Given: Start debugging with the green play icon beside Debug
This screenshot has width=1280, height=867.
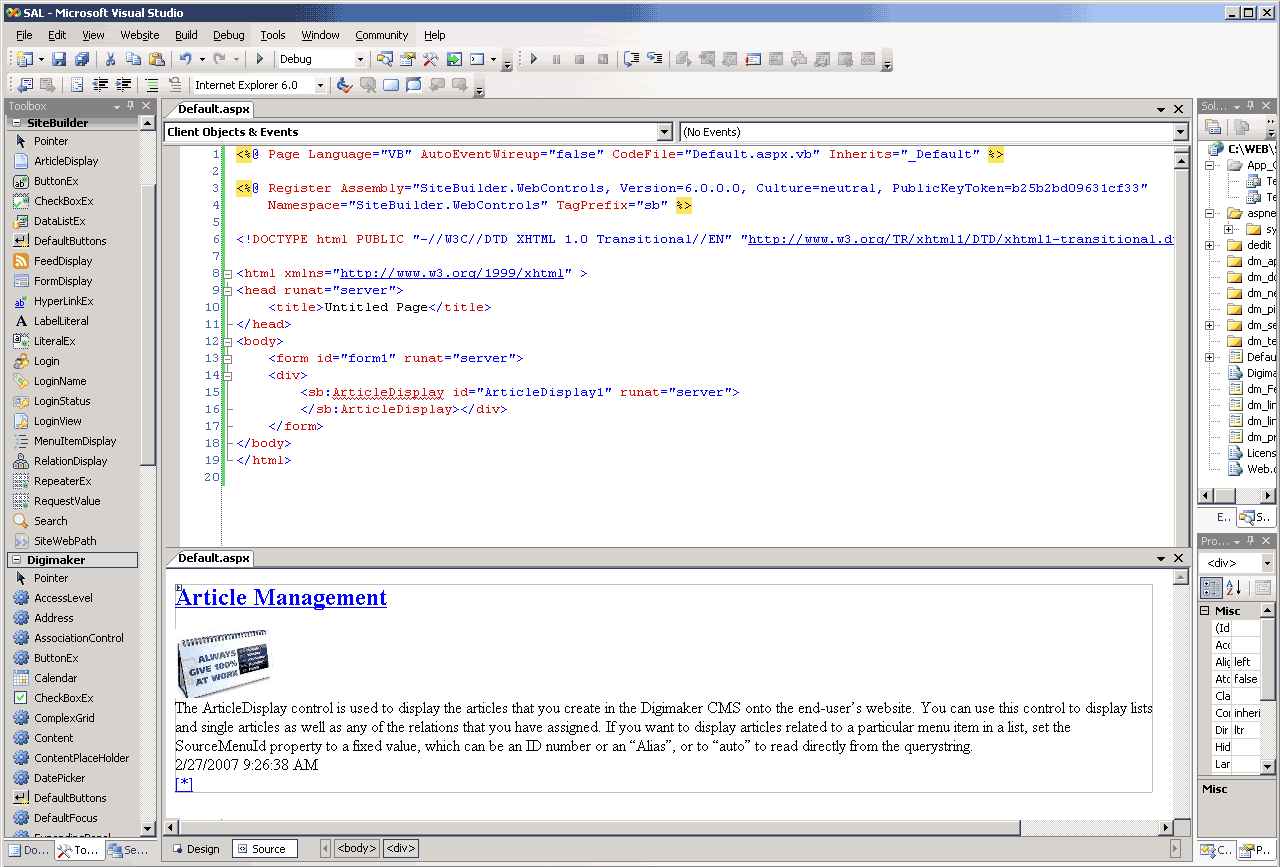Looking at the screenshot, I should click(260, 59).
